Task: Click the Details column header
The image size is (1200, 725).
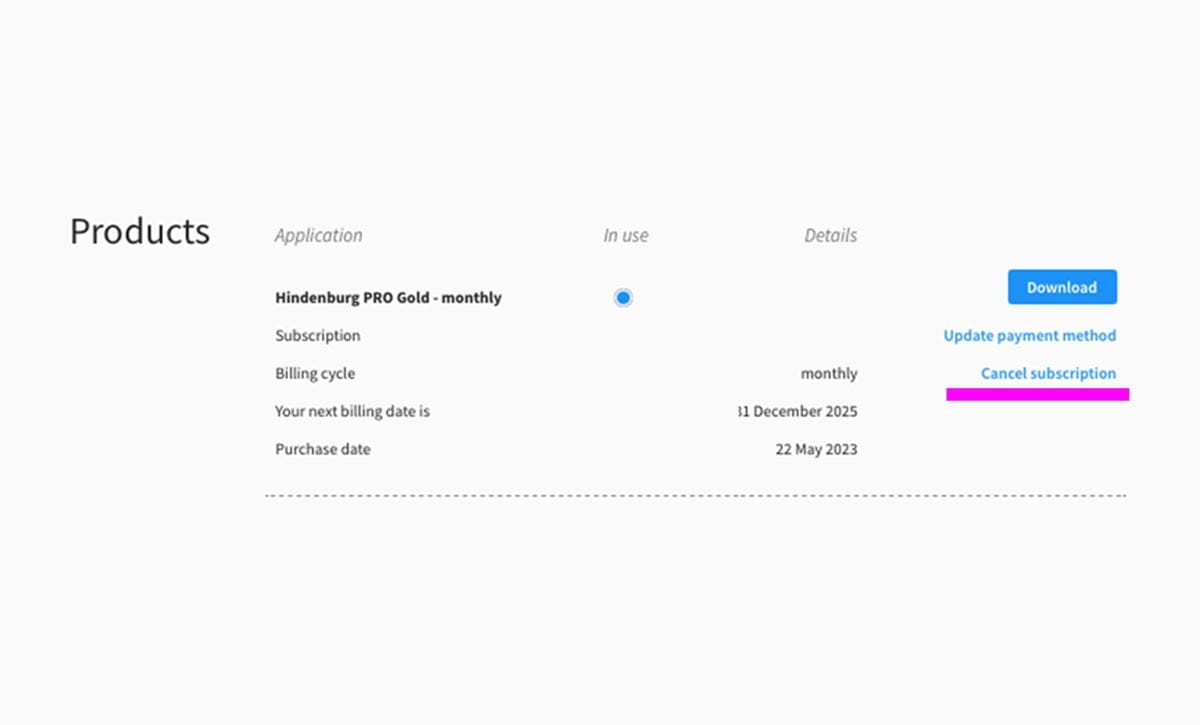Action: pos(830,236)
